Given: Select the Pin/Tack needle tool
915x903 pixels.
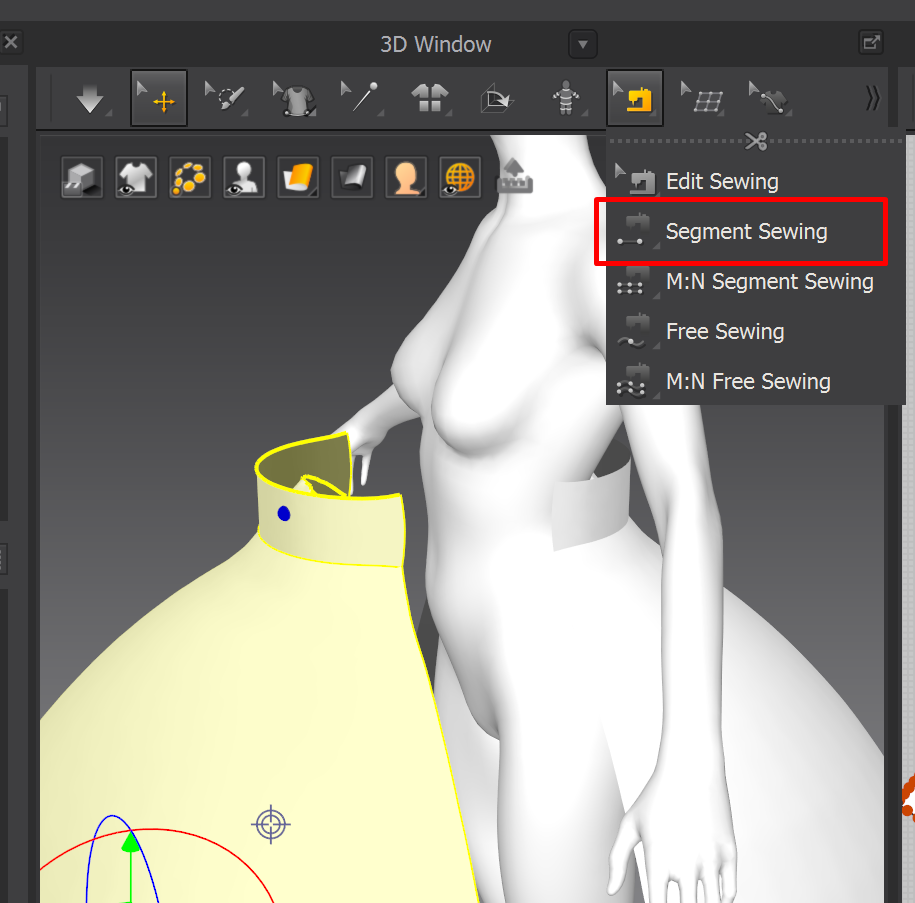Looking at the screenshot, I should coord(362,97).
